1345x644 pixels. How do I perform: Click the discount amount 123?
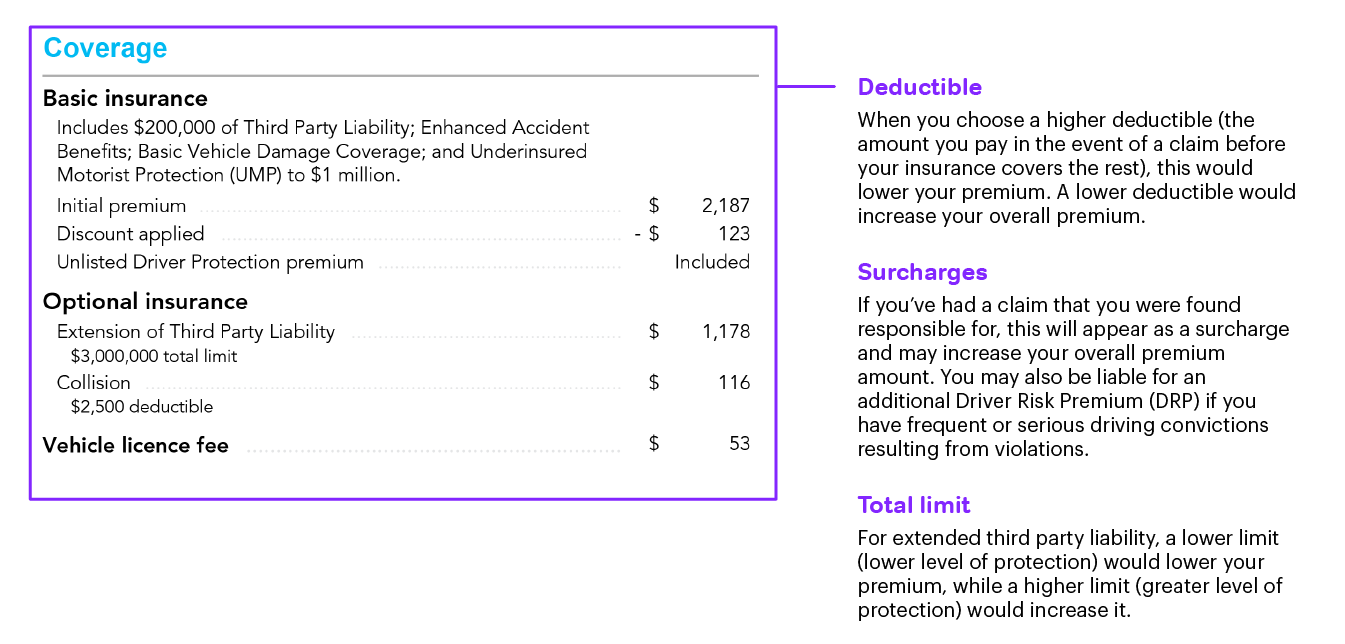pyautogui.click(x=734, y=234)
